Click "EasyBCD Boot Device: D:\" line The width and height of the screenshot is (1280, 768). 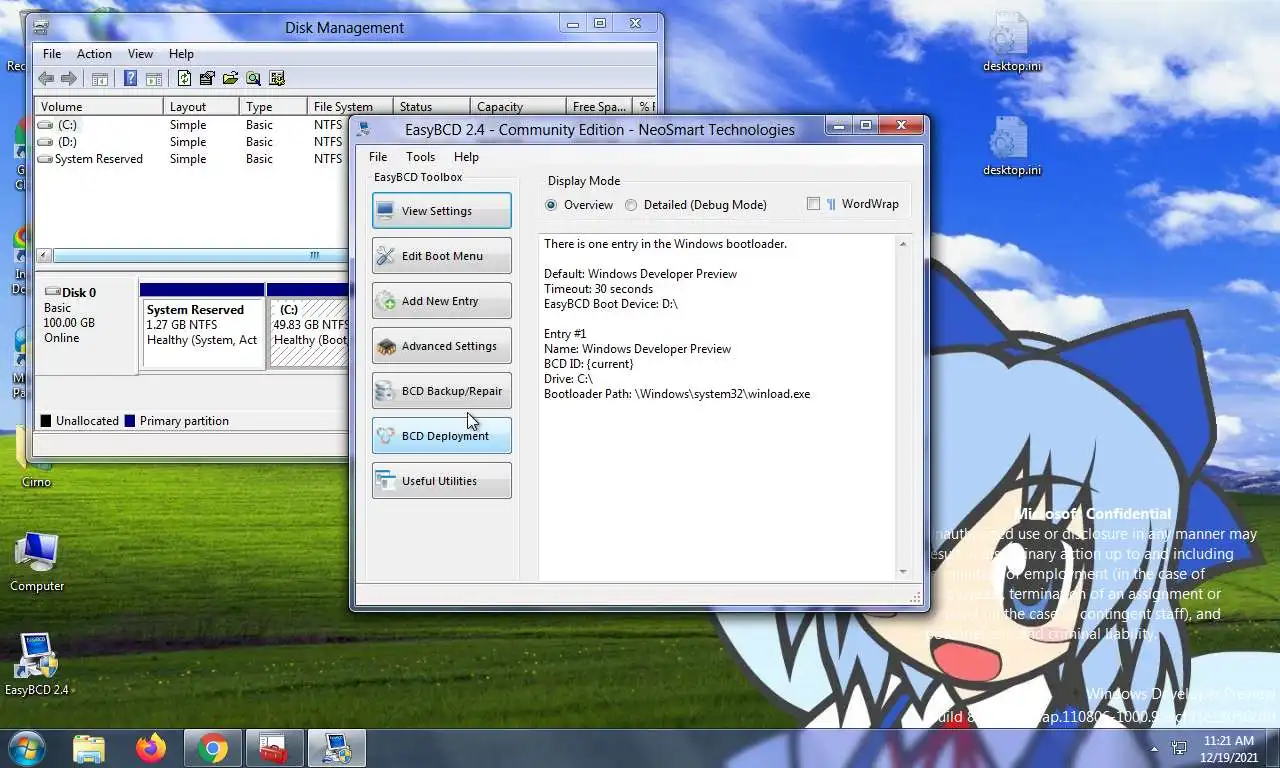pos(611,304)
